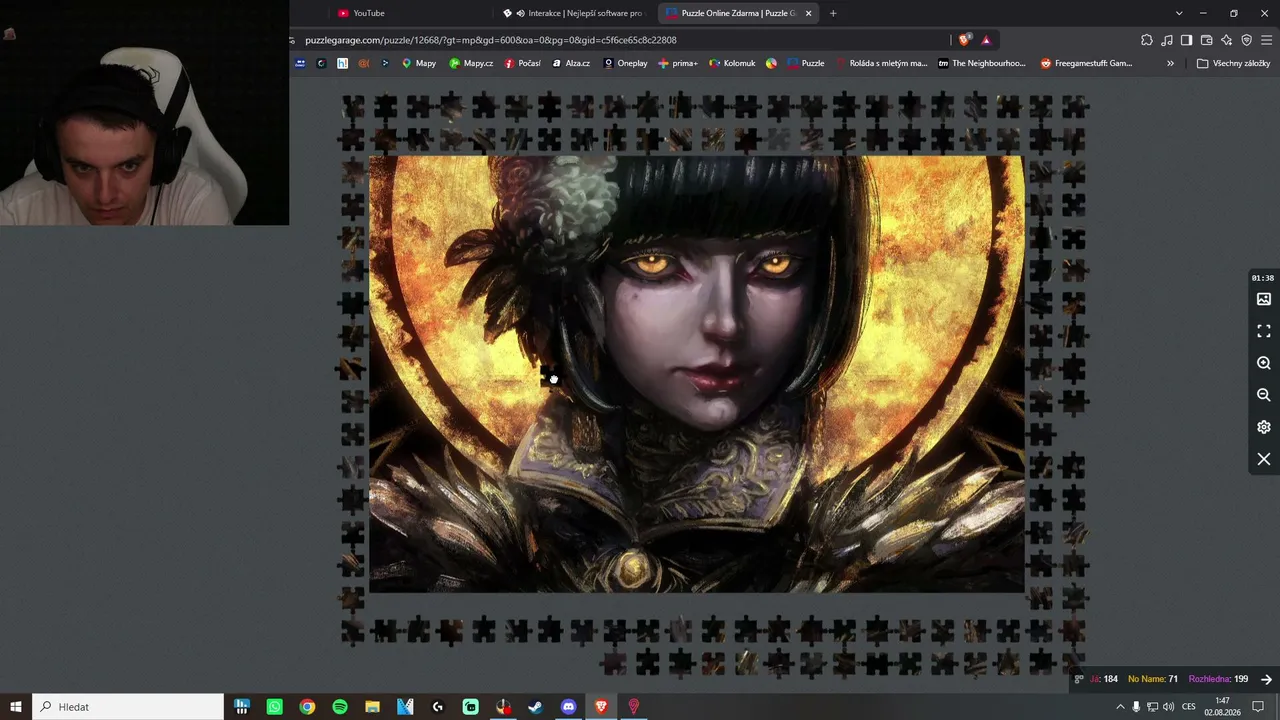Open the browser extensions puzzle icon
This screenshot has width=1280, height=720.
[1147, 40]
